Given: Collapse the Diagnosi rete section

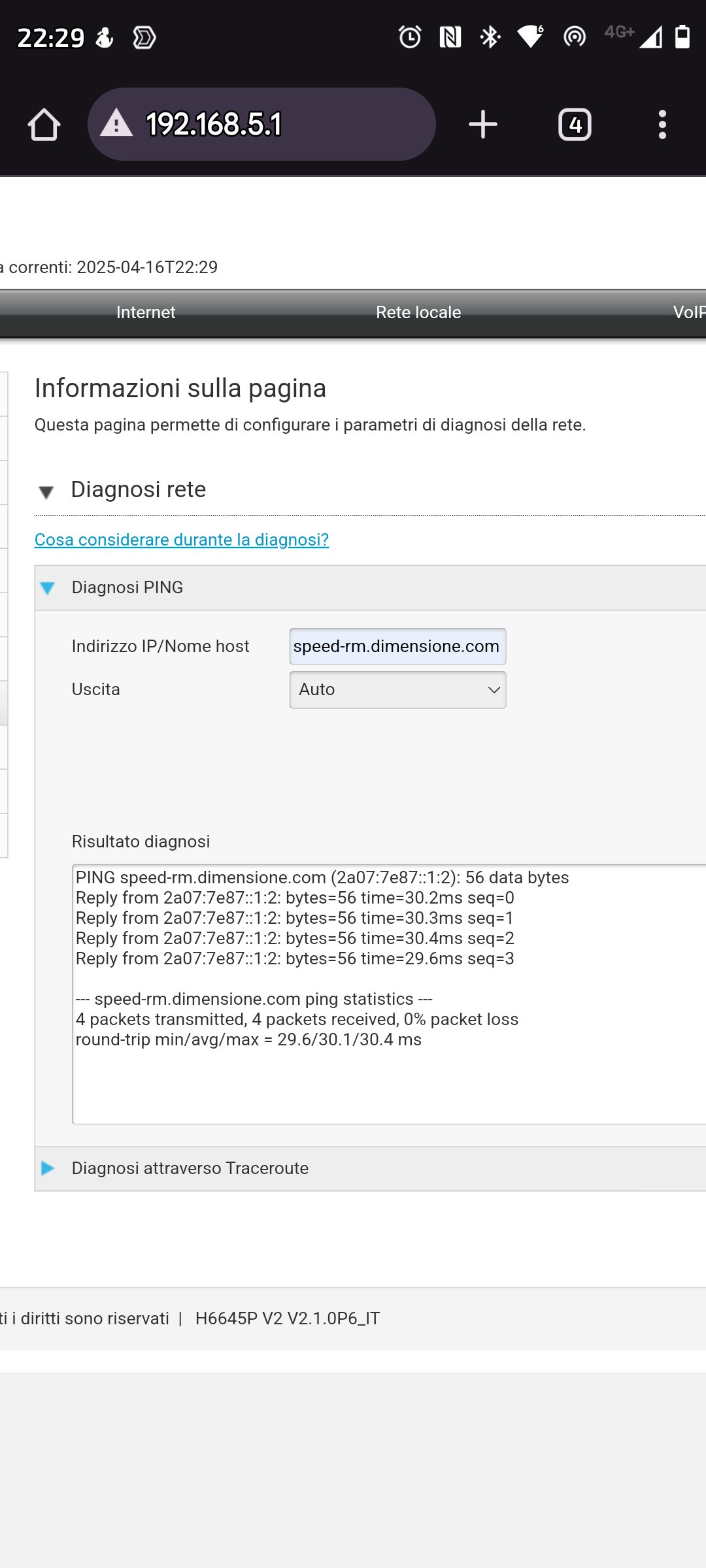Looking at the screenshot, I should tap(46, 491).
